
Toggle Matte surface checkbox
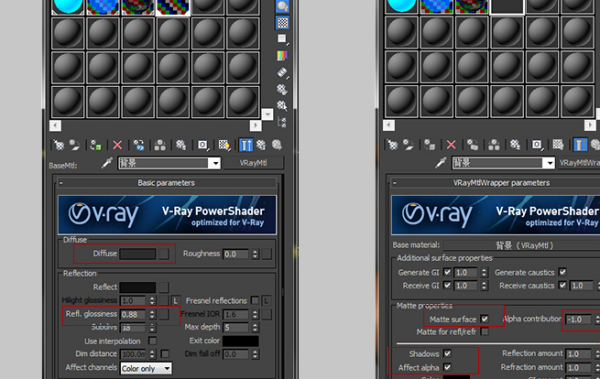tap(485, 319)
